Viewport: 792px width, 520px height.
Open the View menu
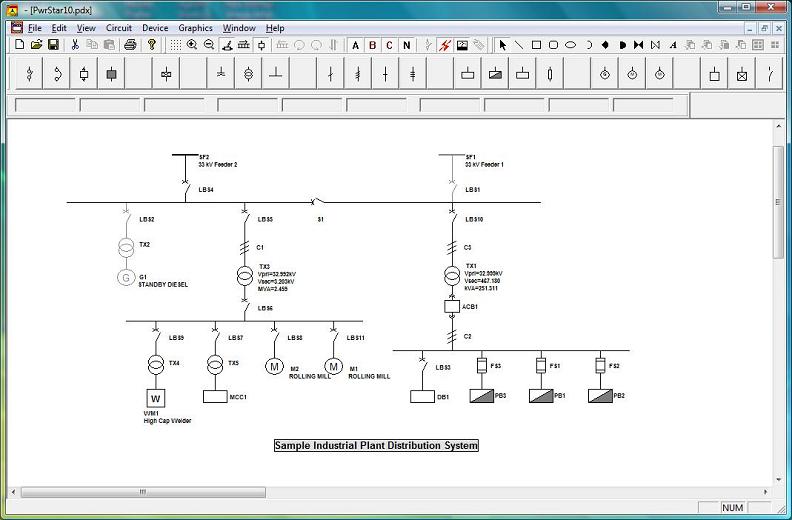(86, 28)
